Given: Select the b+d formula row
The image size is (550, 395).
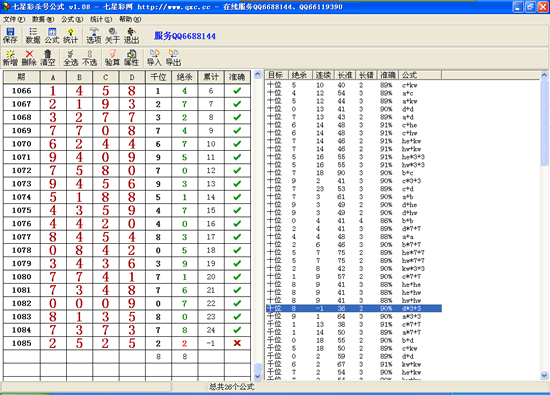Looking at the screenshot, I should [354, 340].
